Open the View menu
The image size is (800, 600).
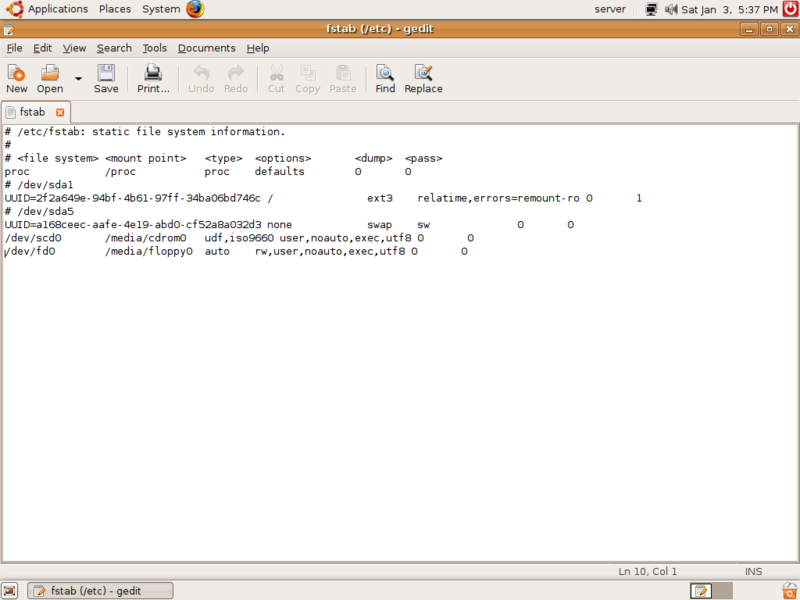[74, 48]
